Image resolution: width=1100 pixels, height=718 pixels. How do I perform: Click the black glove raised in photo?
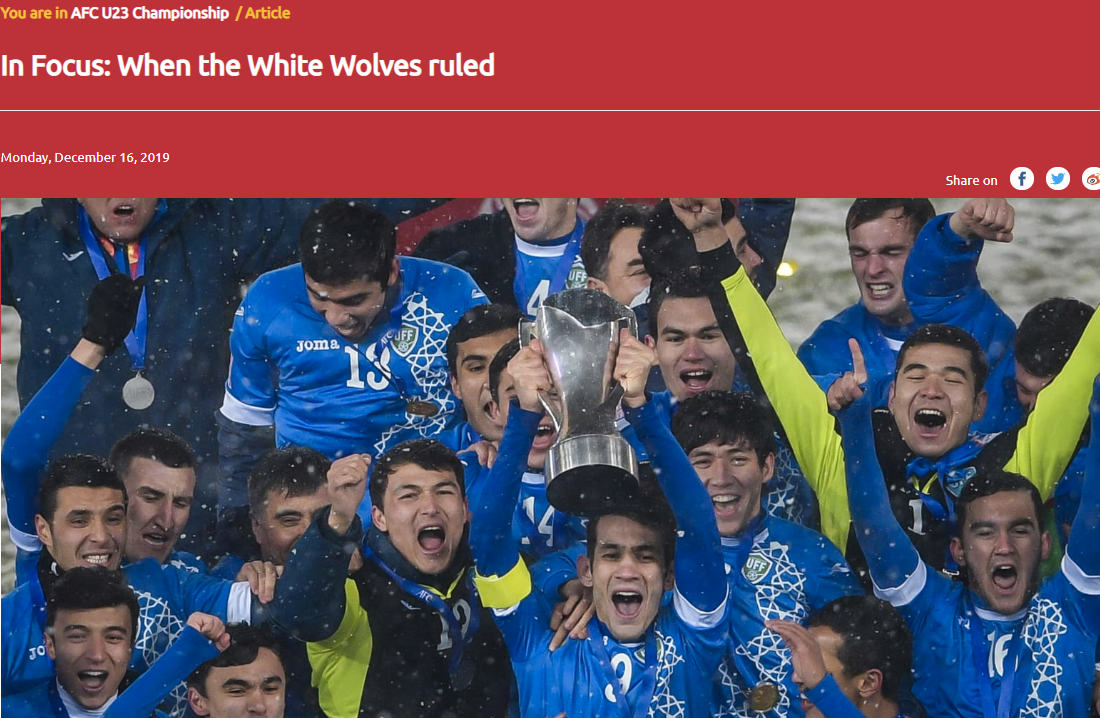click(x=112, y=312)
